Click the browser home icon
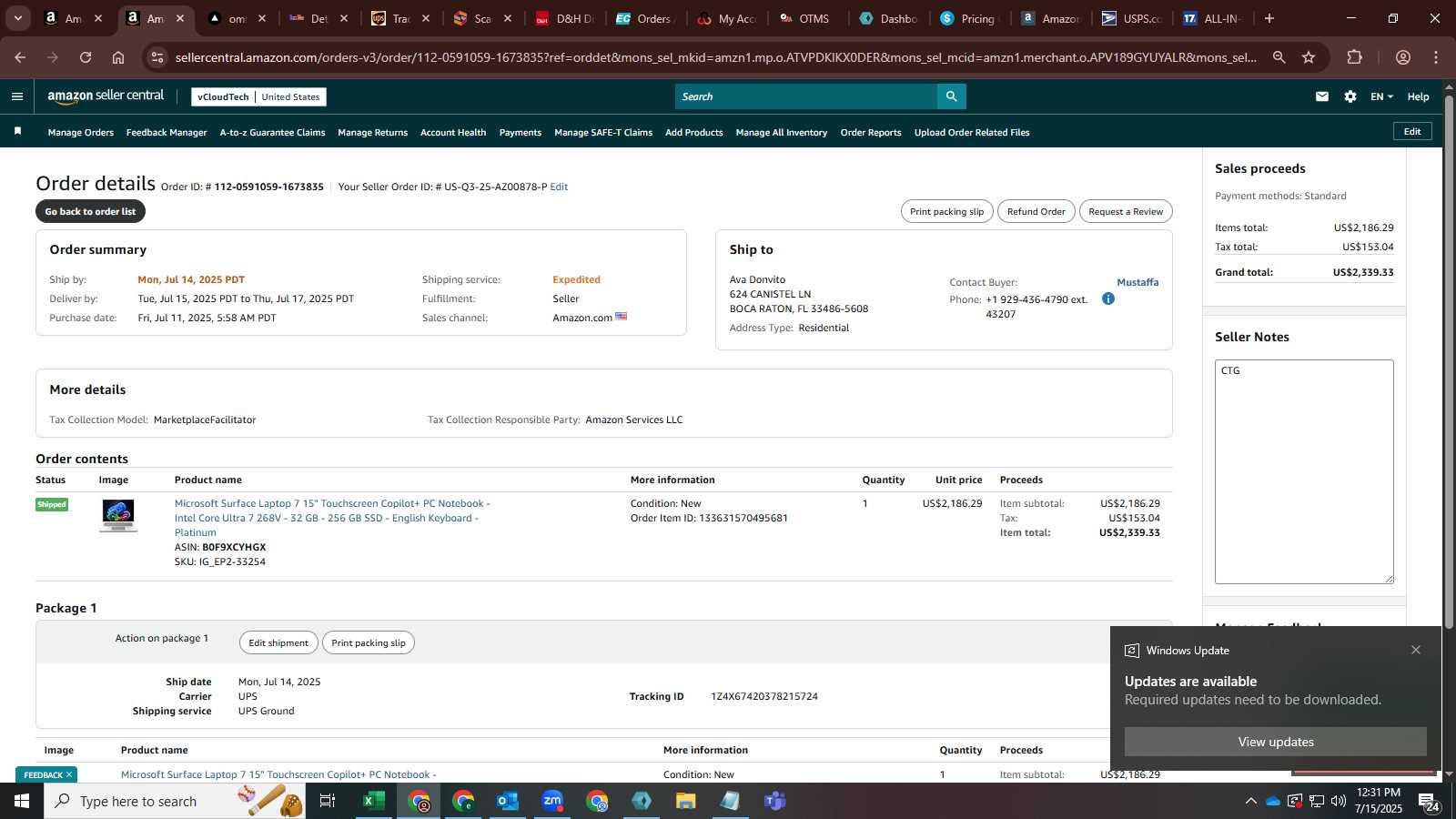The image size is (1456, 819). (x=118, y=57)
